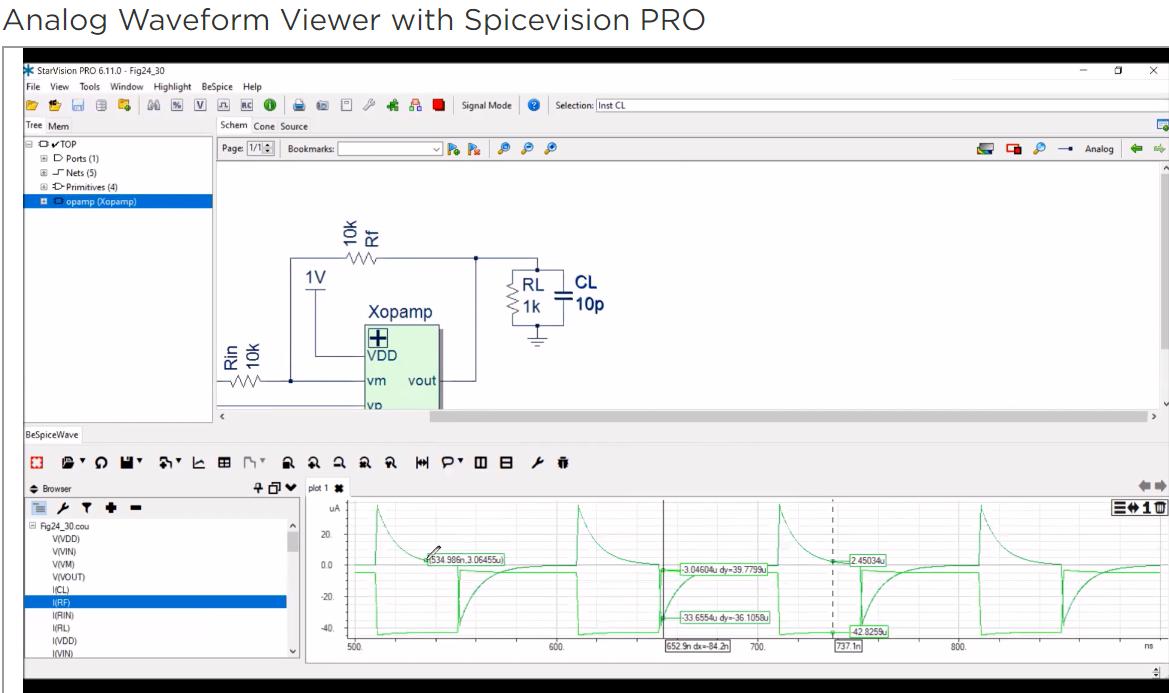Click the open folder icon in main toolbar
The image size is (1169, 693).
tap(31, 105)
